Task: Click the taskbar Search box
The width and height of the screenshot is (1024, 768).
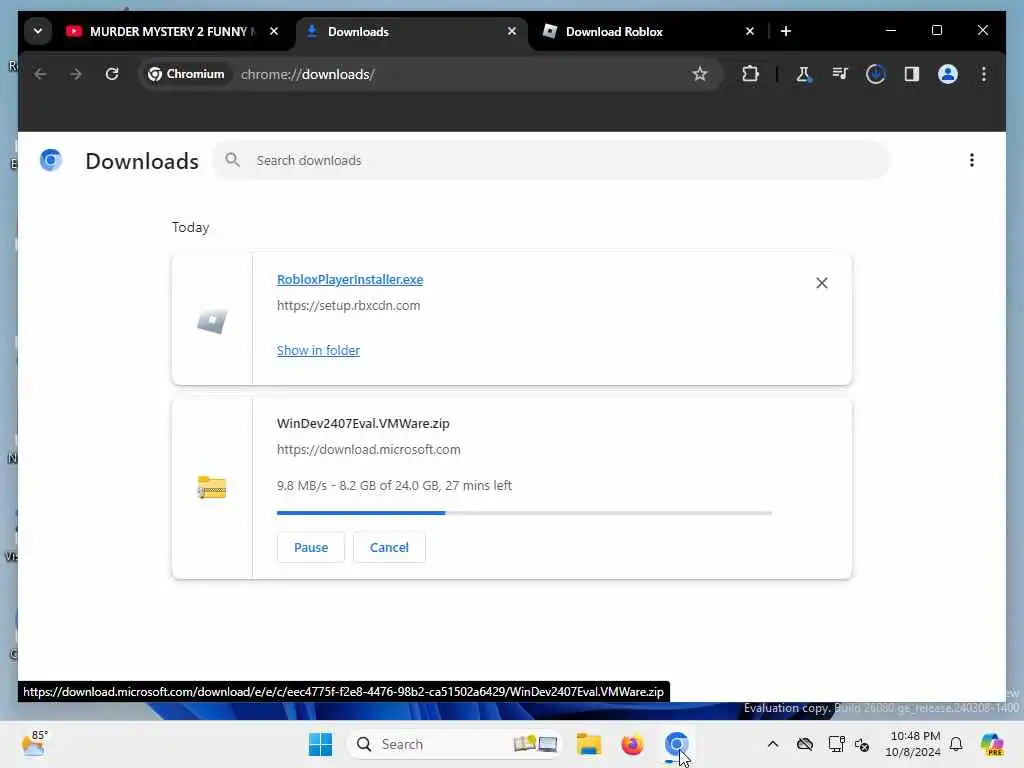Action: [x=455, y=744]
